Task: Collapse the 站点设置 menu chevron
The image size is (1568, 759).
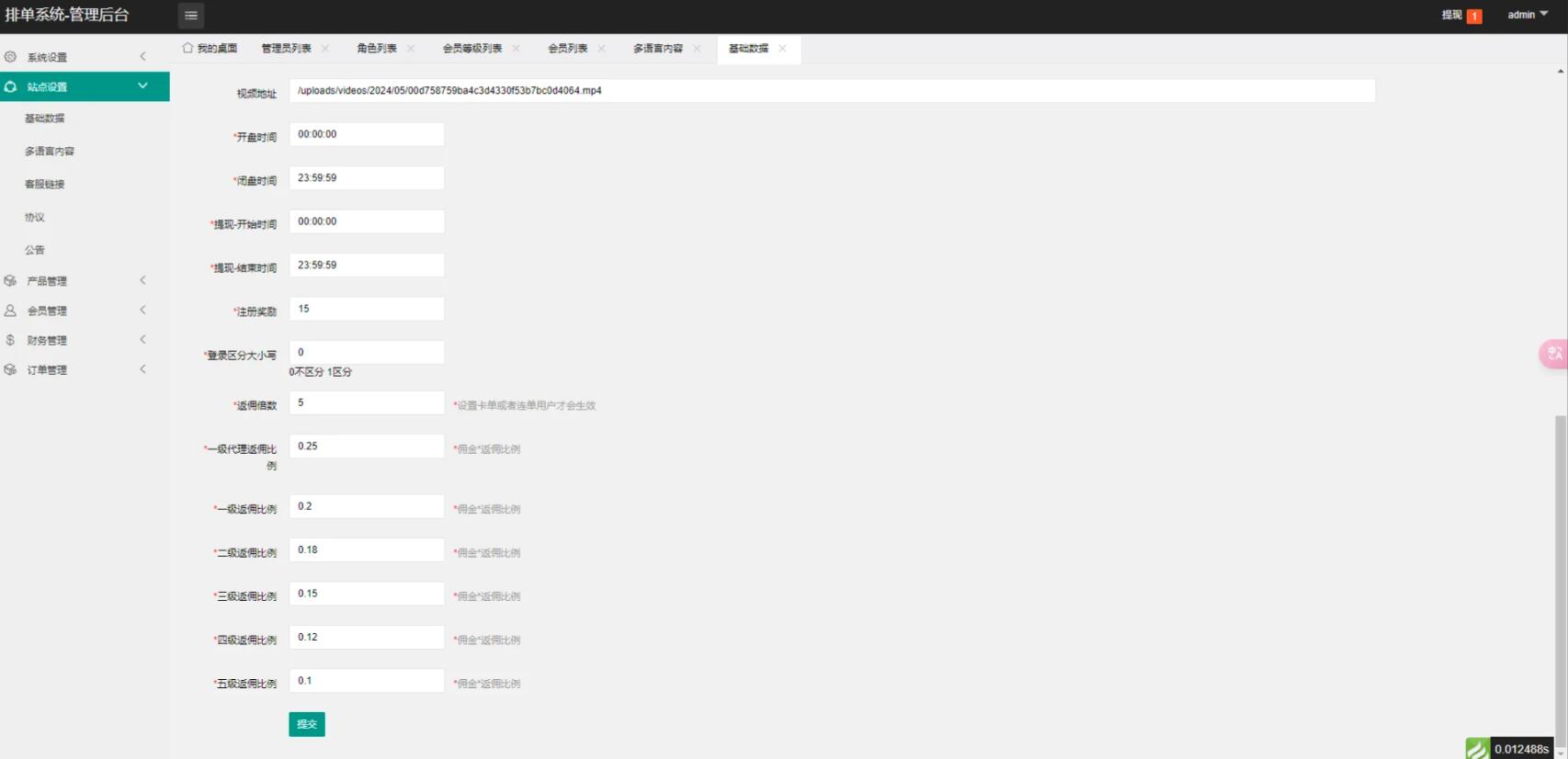Action: [x=142, y=86]
